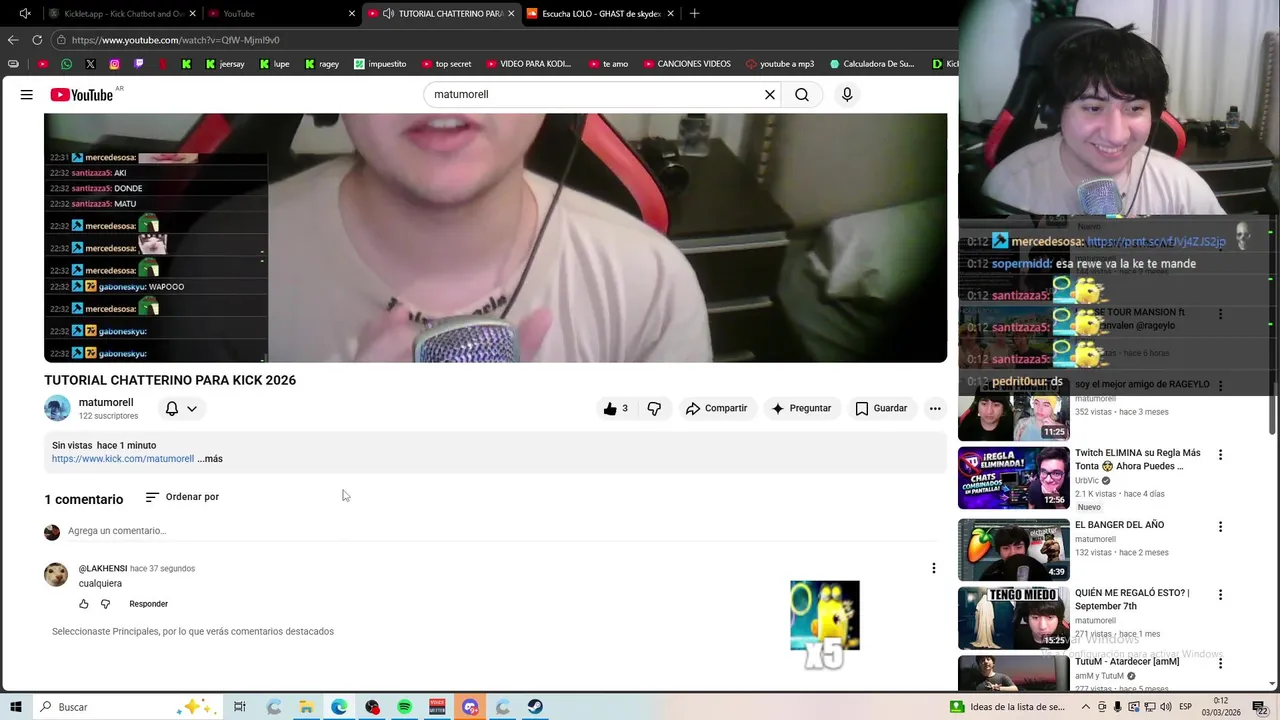Viewport: 1280px width, 720px height.
Task: Open the matumorell channel name
Action: click(x=106, y=402)
